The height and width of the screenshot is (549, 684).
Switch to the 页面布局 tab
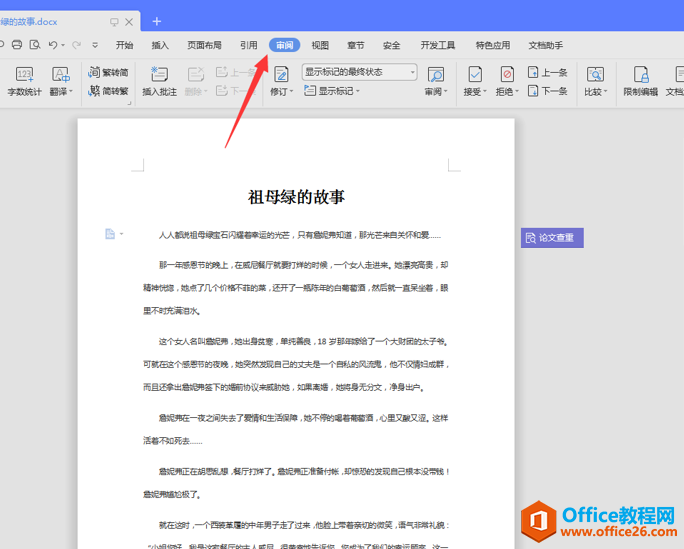204,45
